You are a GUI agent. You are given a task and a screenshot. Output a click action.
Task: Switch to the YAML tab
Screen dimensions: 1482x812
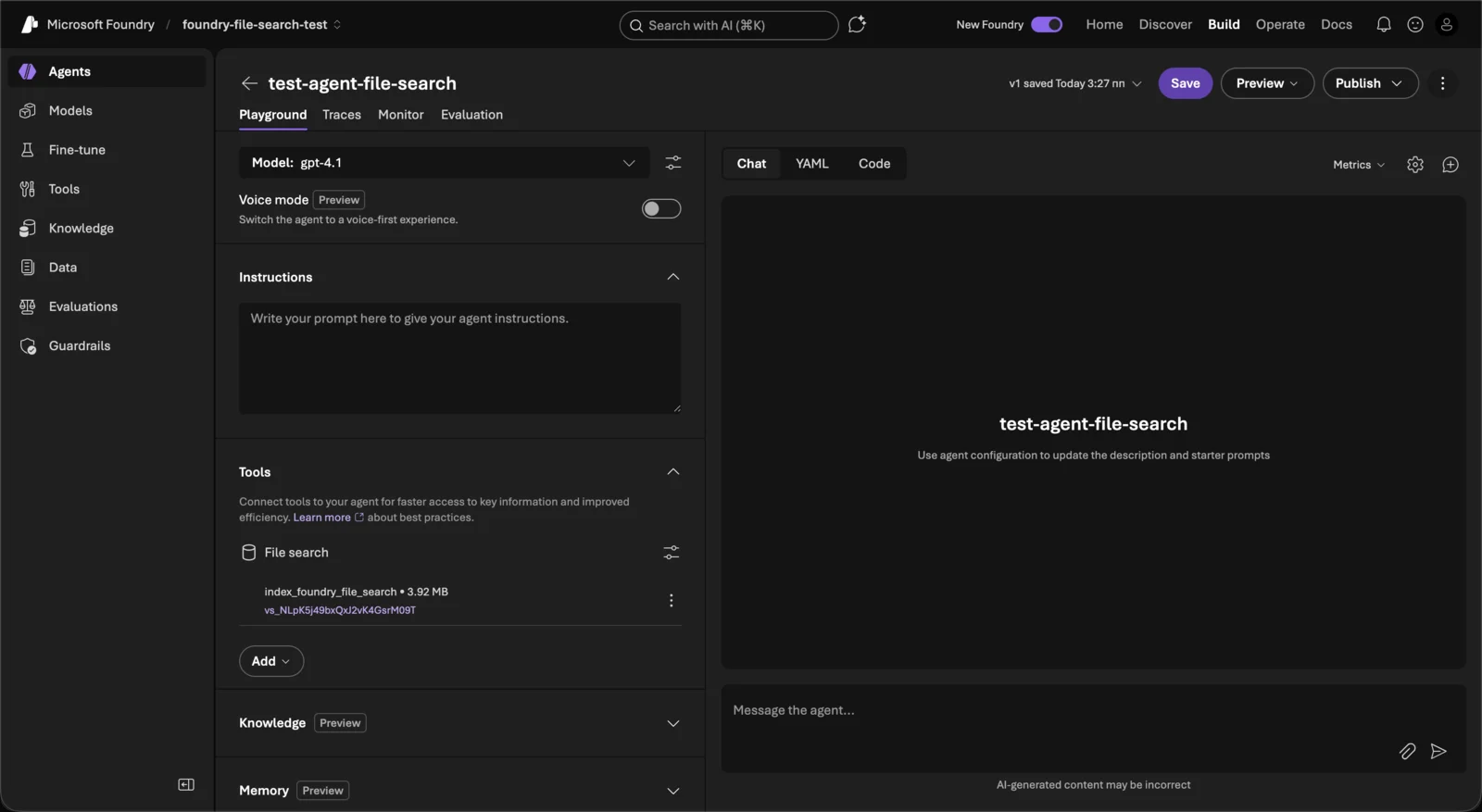tap(811, 164)
